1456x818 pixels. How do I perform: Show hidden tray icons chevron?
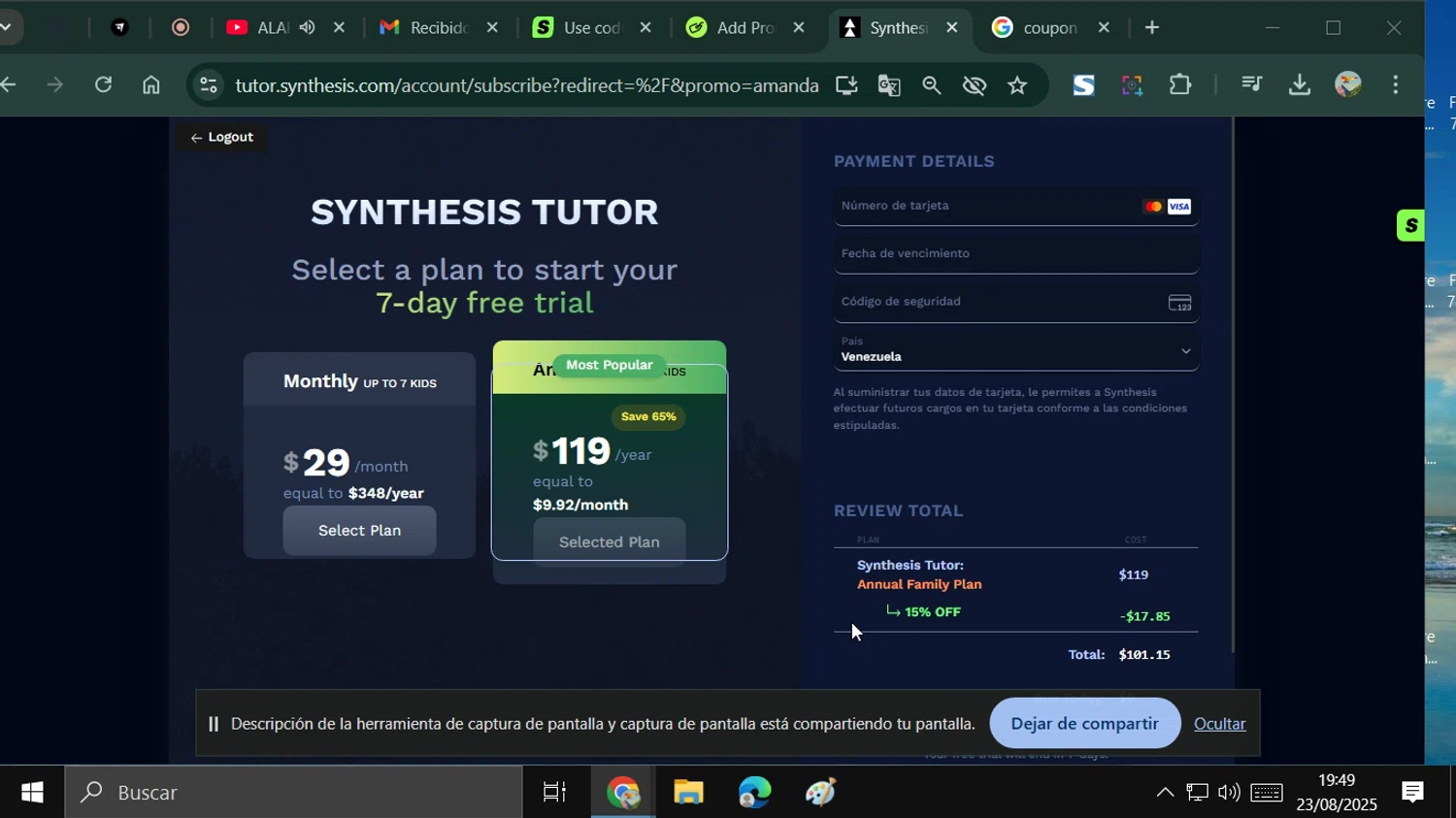[1164, 793]
